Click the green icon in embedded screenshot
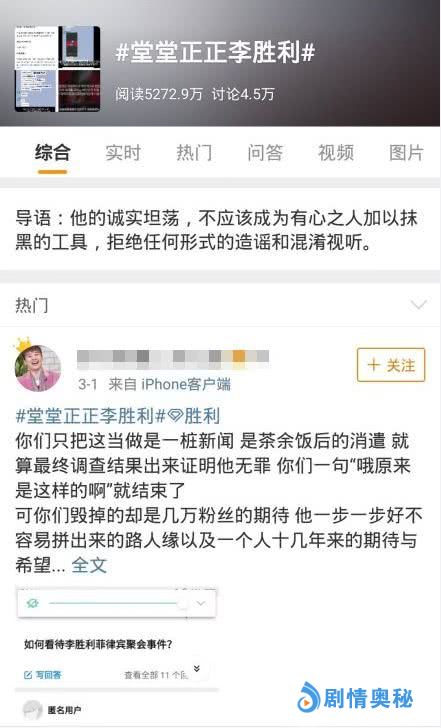The height and width of the screenshot is (728, 441). pyautogui.click(x=32, y=603)
